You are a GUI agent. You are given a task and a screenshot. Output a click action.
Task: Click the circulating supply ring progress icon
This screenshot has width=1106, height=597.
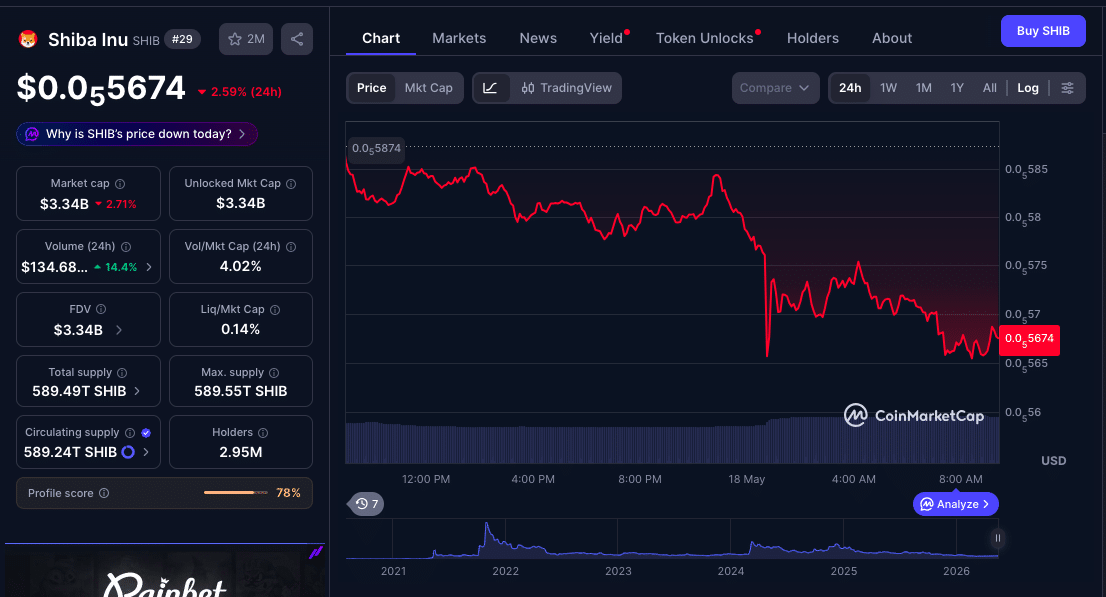pos(128,452)
